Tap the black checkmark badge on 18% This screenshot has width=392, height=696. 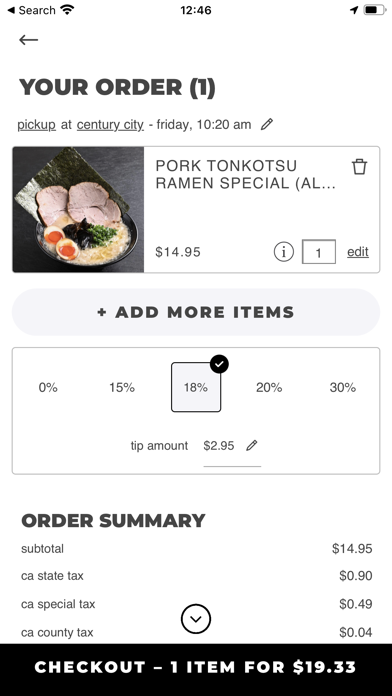pos(219,364)
